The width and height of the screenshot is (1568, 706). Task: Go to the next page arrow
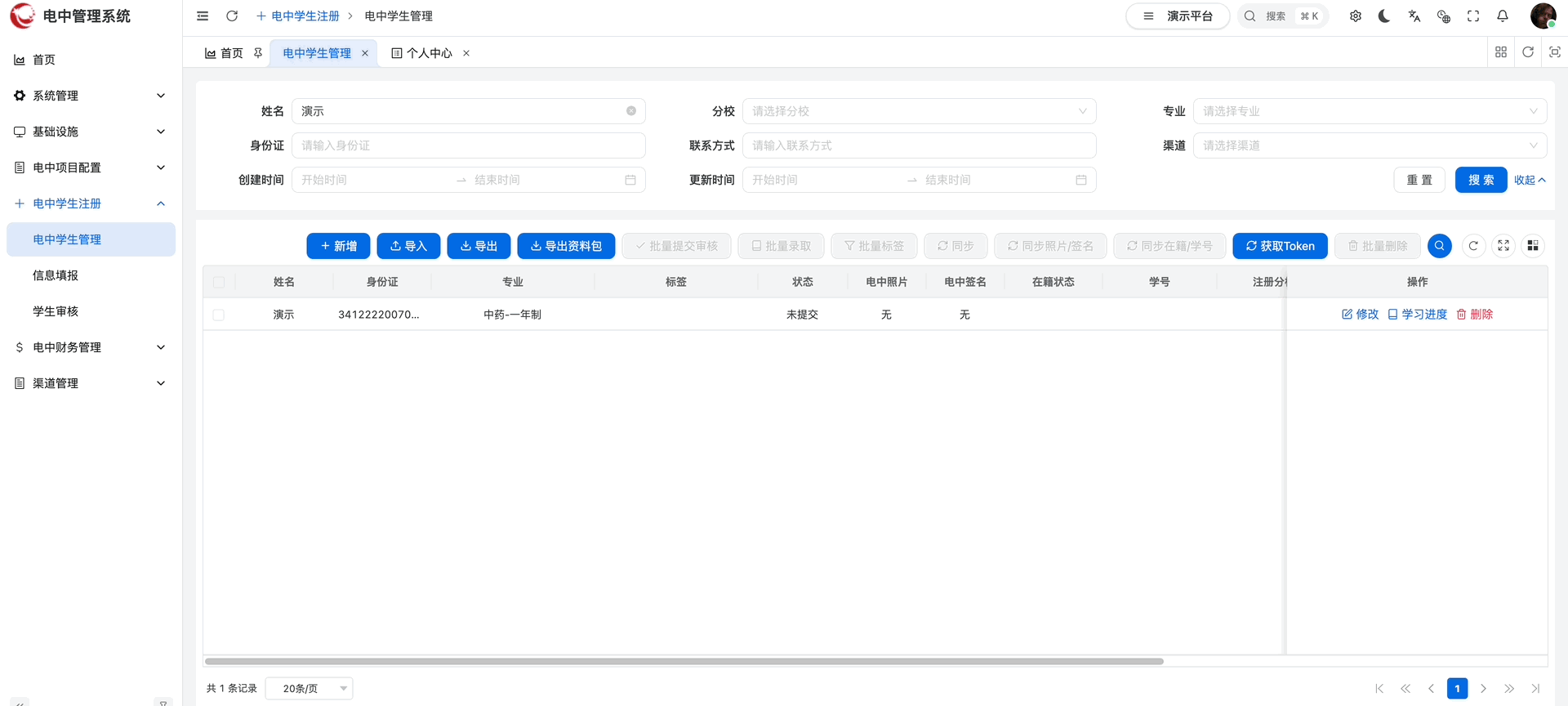[1483, 689]
